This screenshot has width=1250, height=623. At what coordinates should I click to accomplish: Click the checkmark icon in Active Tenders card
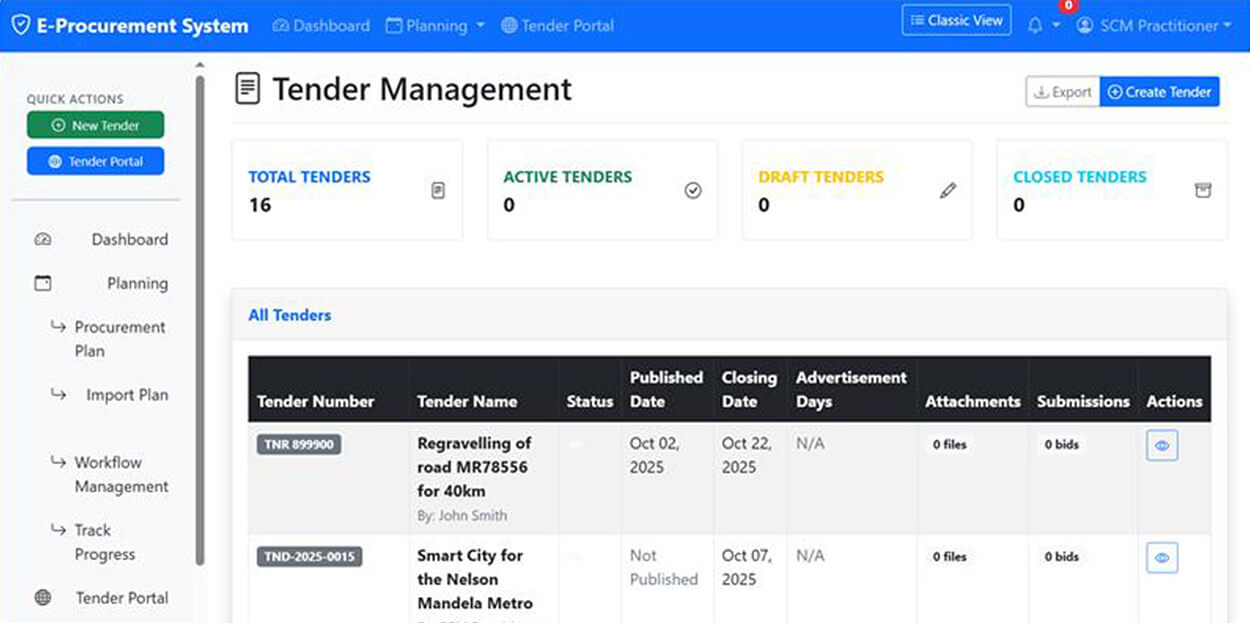pyautogui.click(x=693, y=190)
